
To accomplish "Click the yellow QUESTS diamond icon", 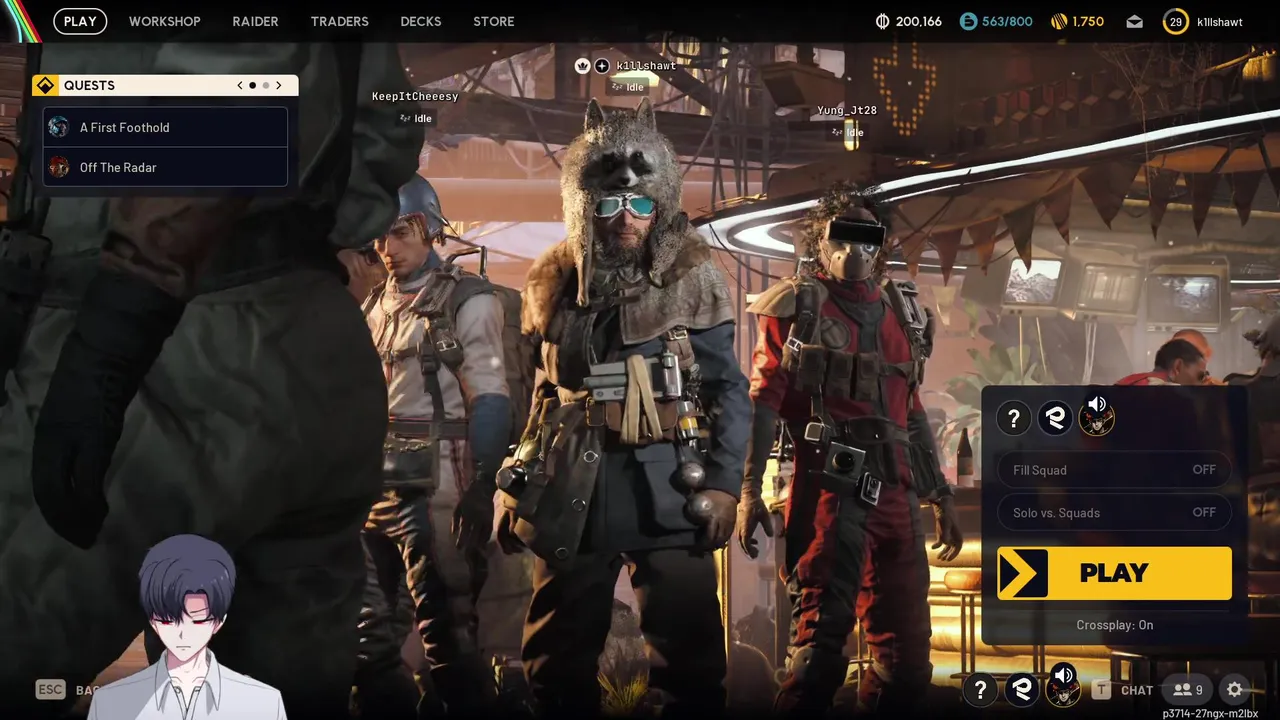I will 45,85.
